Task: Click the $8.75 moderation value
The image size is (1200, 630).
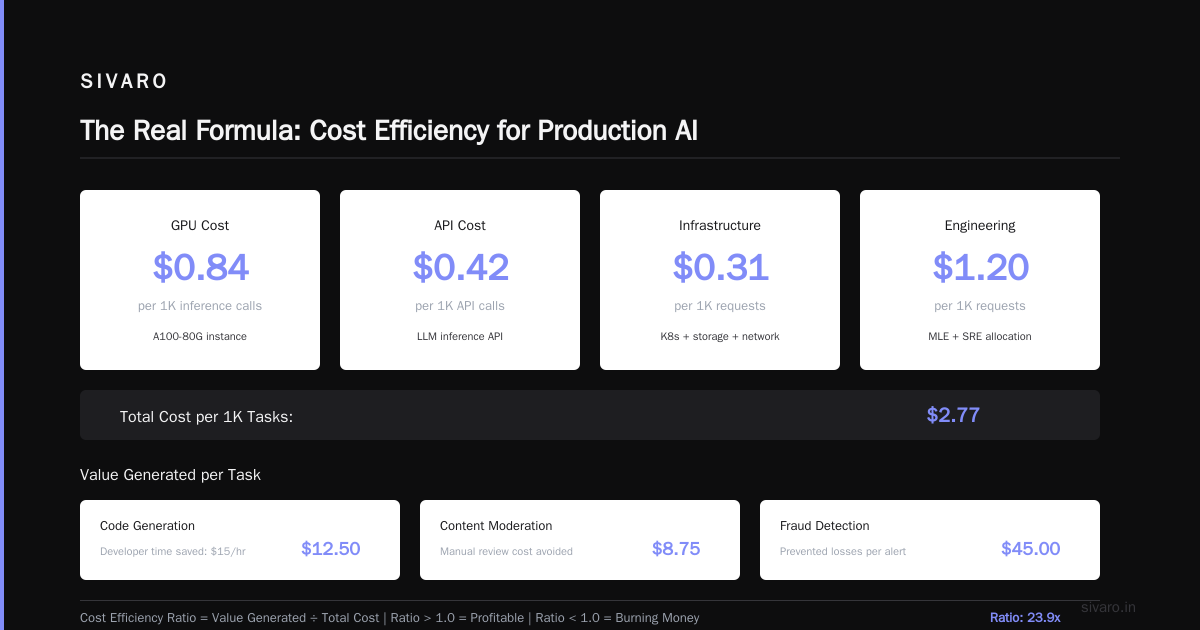Action: tap(676, 549)
